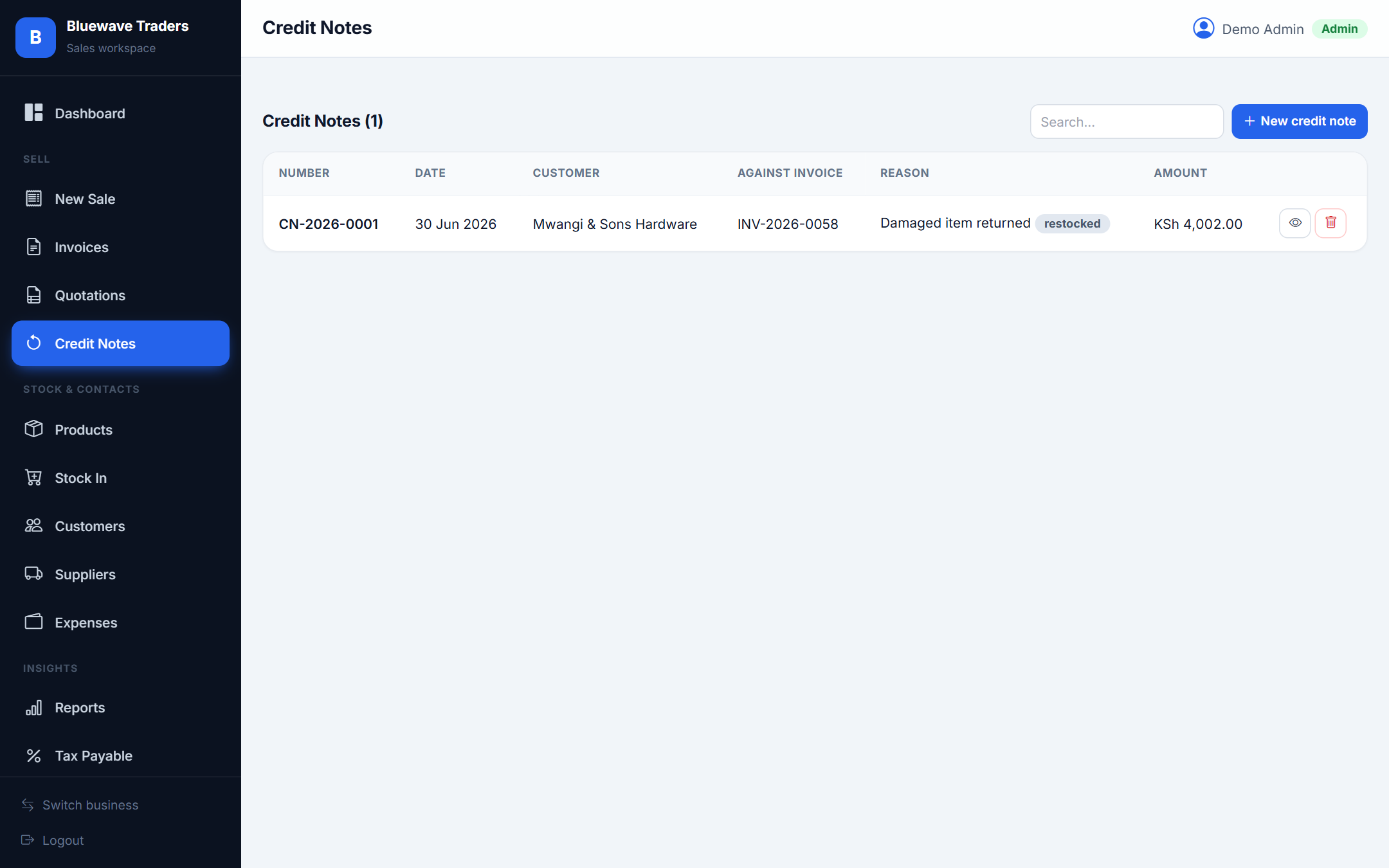1389x868 pixels.
Task: Open the Reports menu label
Action: [x=80, y=707]
